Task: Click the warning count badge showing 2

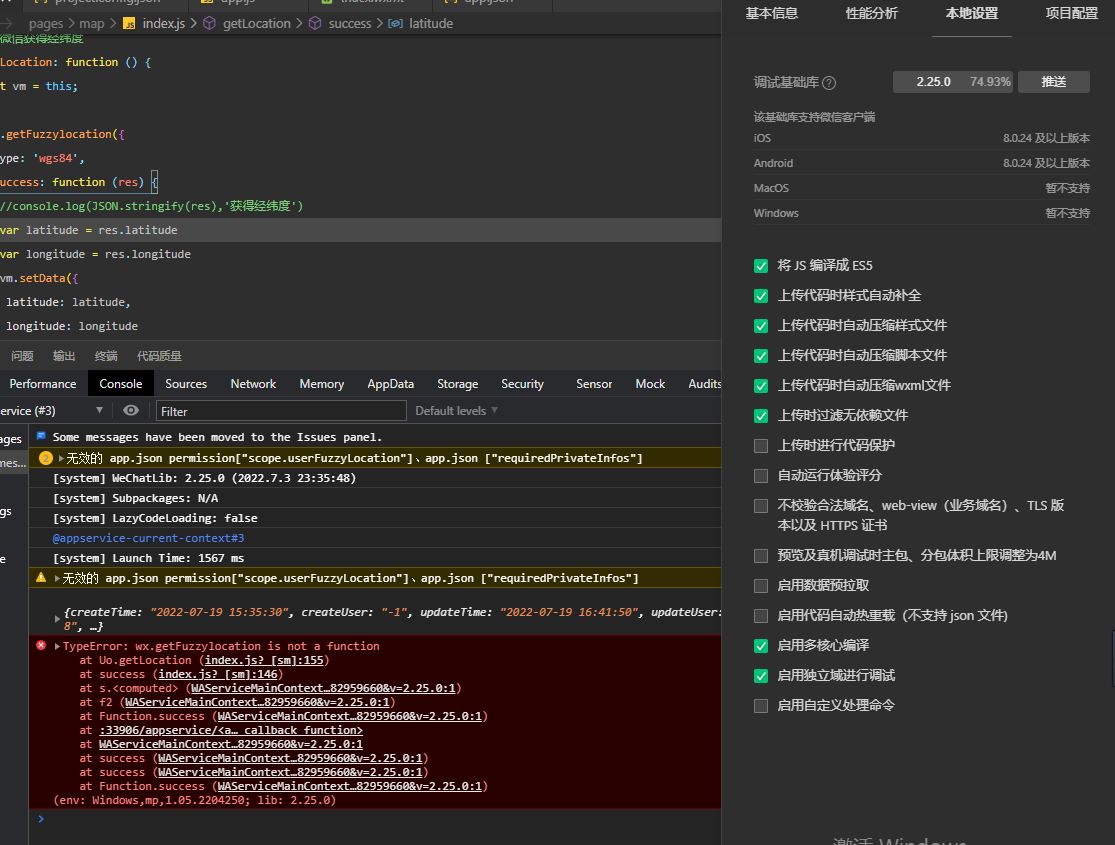Action: click(x=46, y=458)
